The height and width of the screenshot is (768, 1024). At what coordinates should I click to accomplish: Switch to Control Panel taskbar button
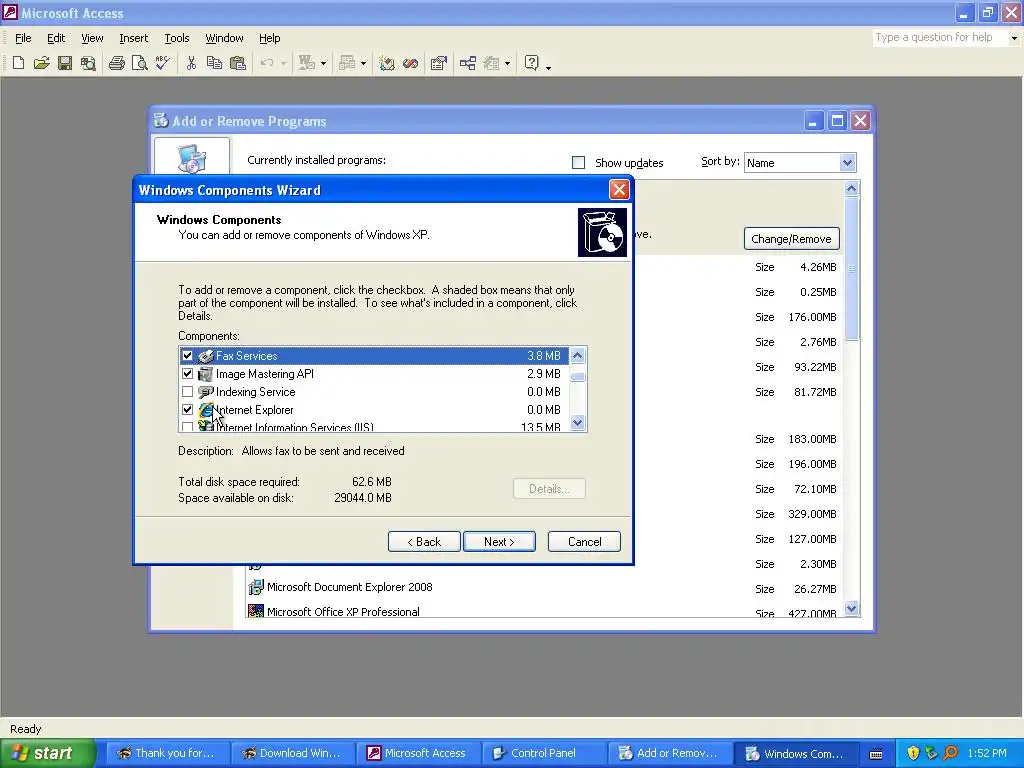click(544, 753)
